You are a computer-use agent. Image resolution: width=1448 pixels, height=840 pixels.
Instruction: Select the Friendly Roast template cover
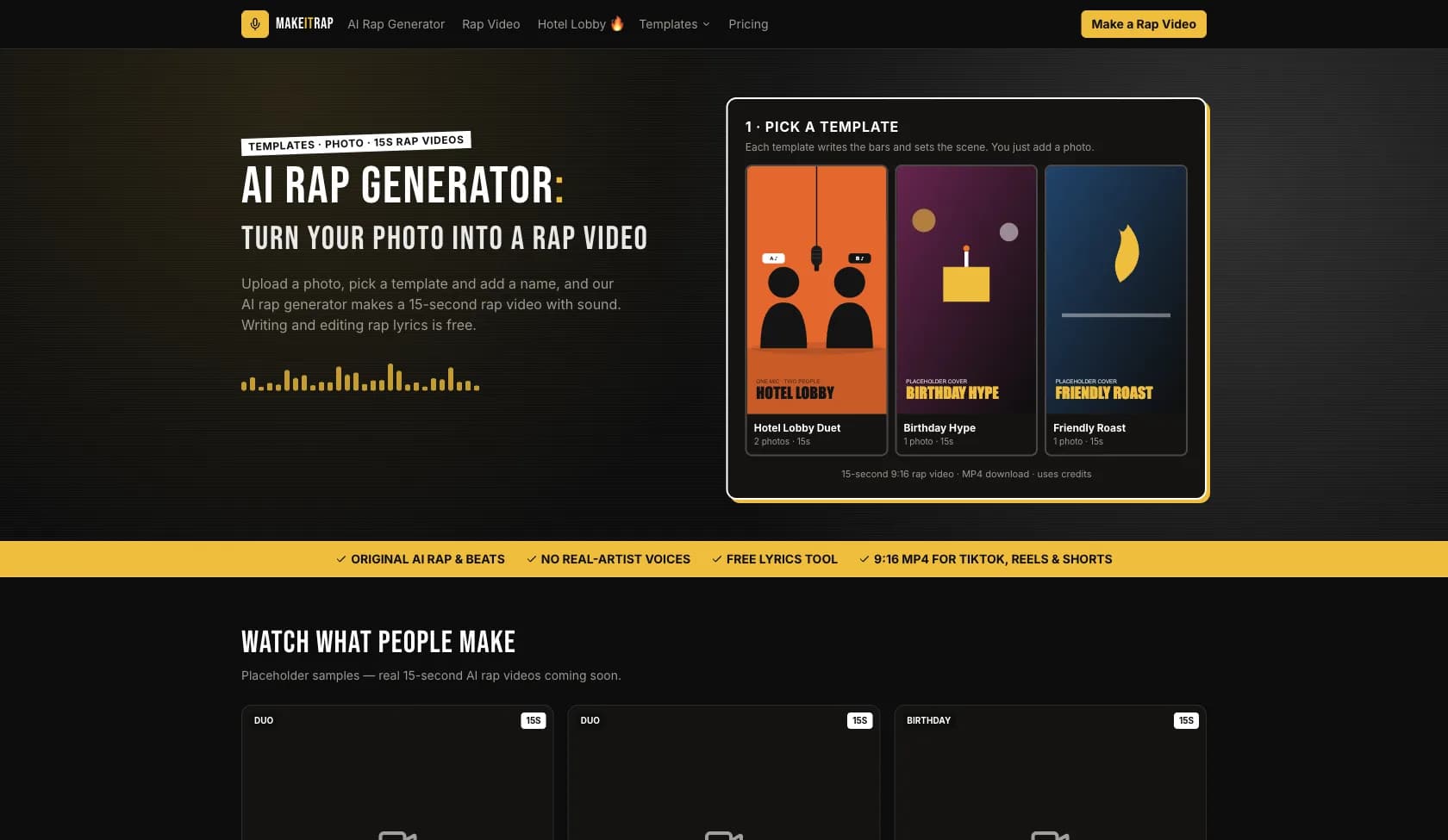pyautogui.click(x=1116, y=290)
